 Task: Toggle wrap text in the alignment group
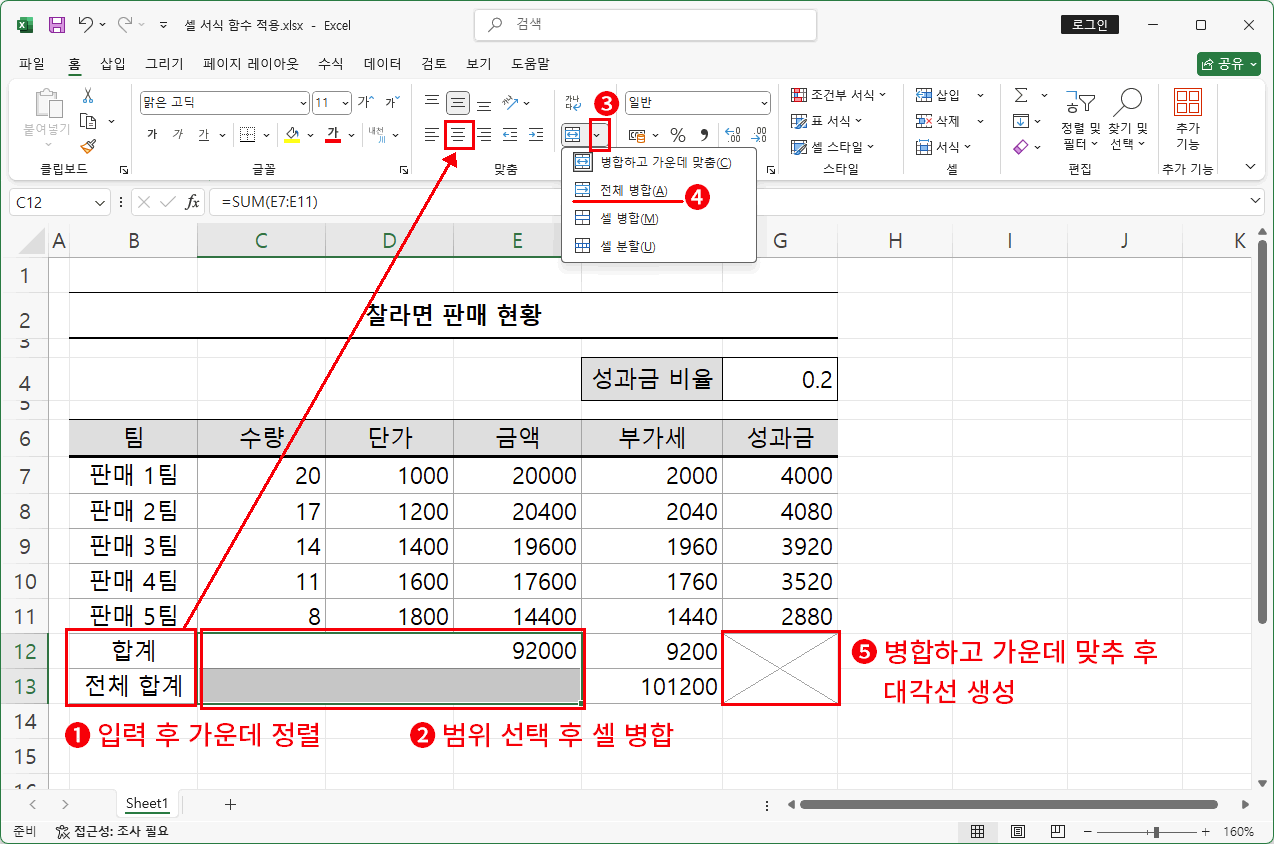tap(573, 102)
